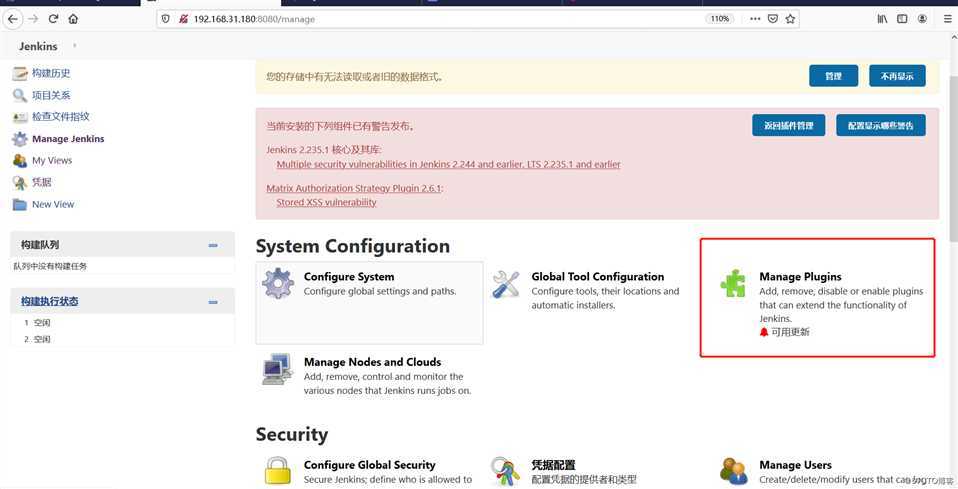Open 构建历史 in the sidebar

(51, 73)
